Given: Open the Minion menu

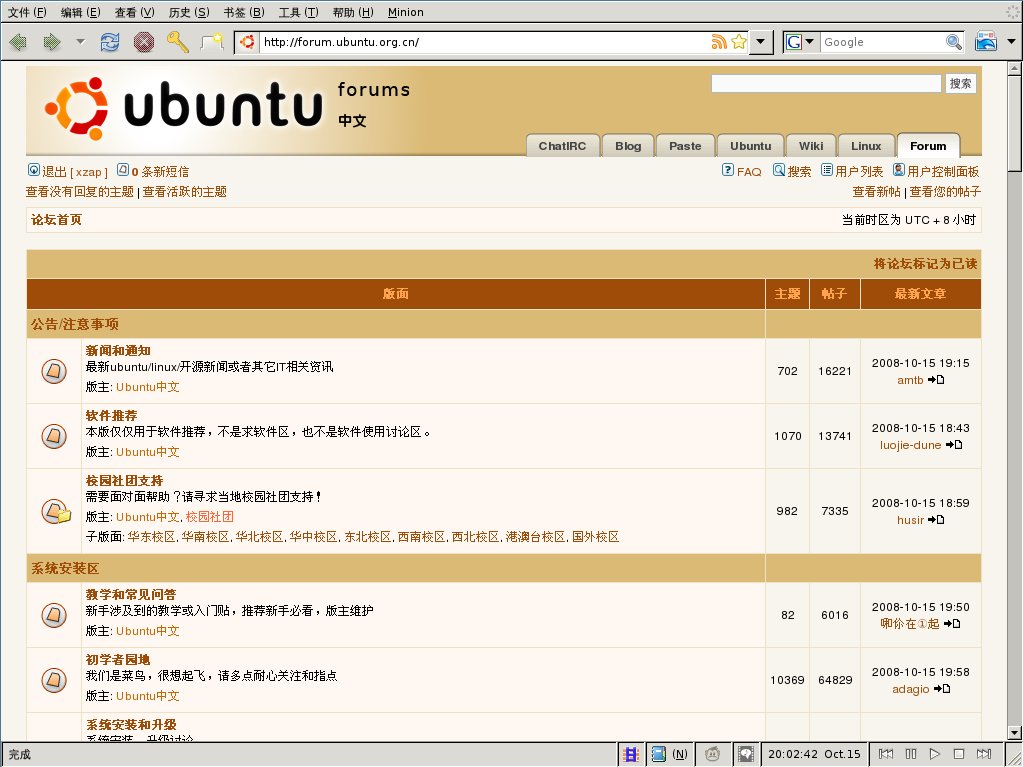Looking at the screenshot, I should [406, 12].
